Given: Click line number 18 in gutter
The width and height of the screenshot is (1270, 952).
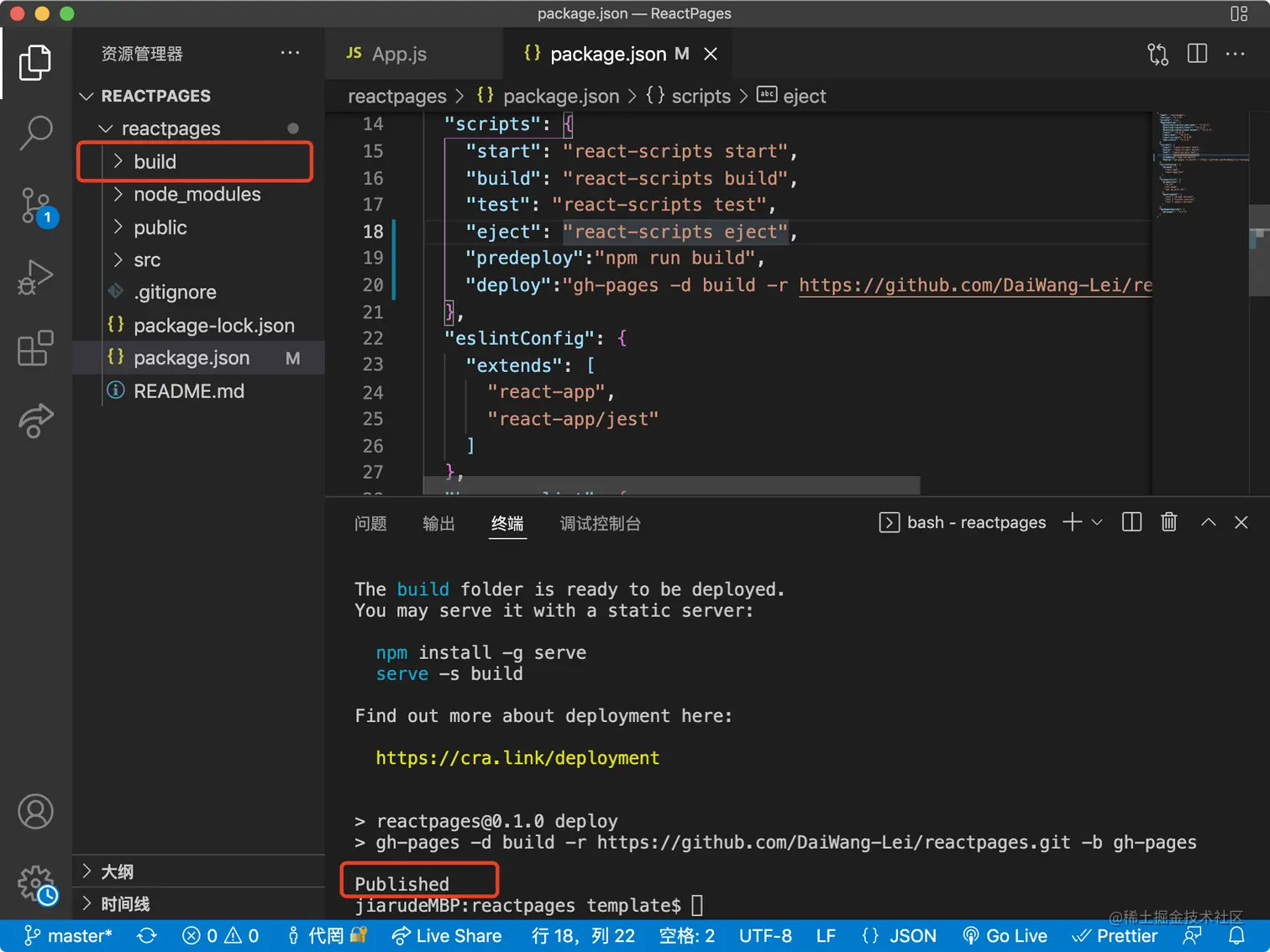Looking at the screenshot, I should click(373, 232).
